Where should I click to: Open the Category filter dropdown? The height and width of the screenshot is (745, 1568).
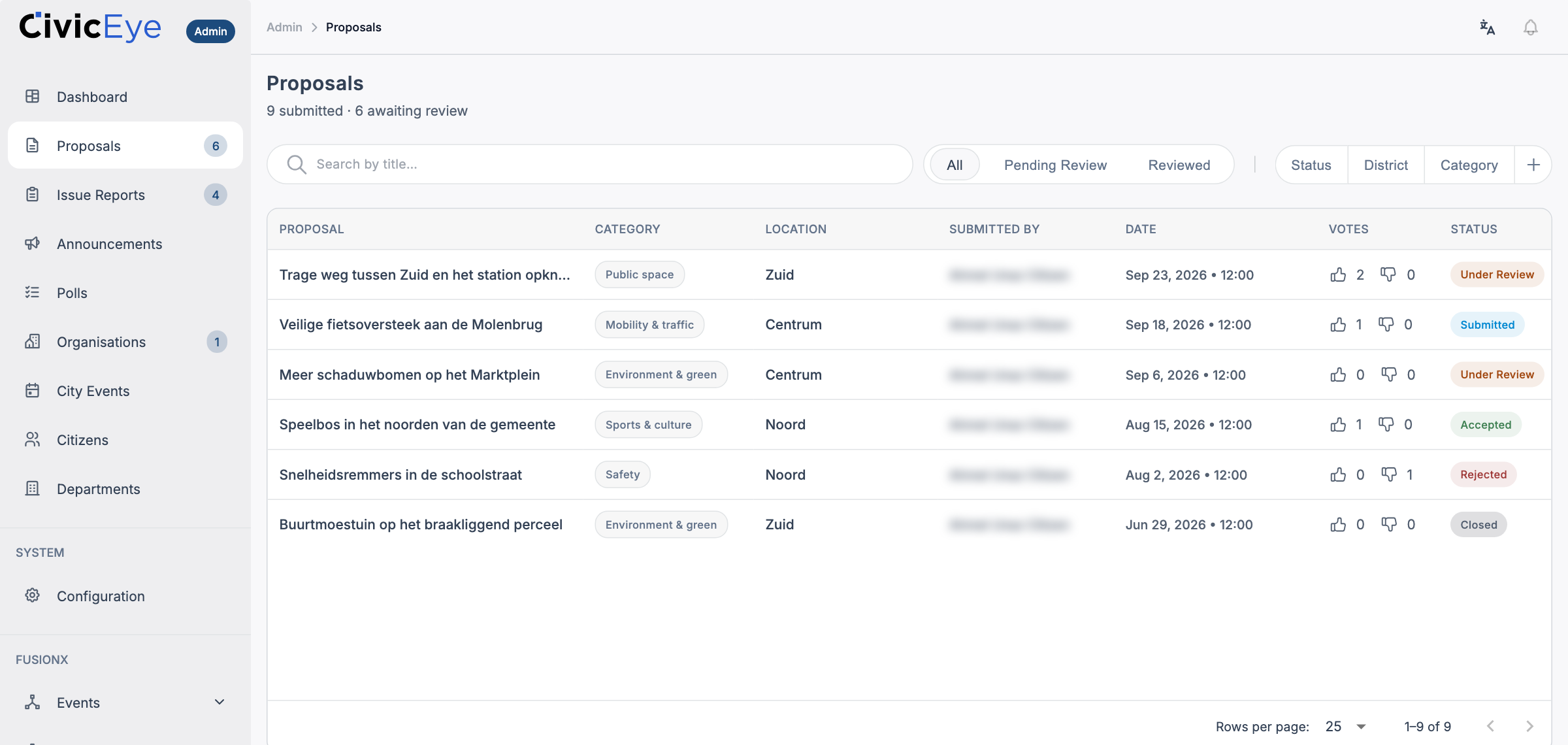click(x=1469, y=165)
